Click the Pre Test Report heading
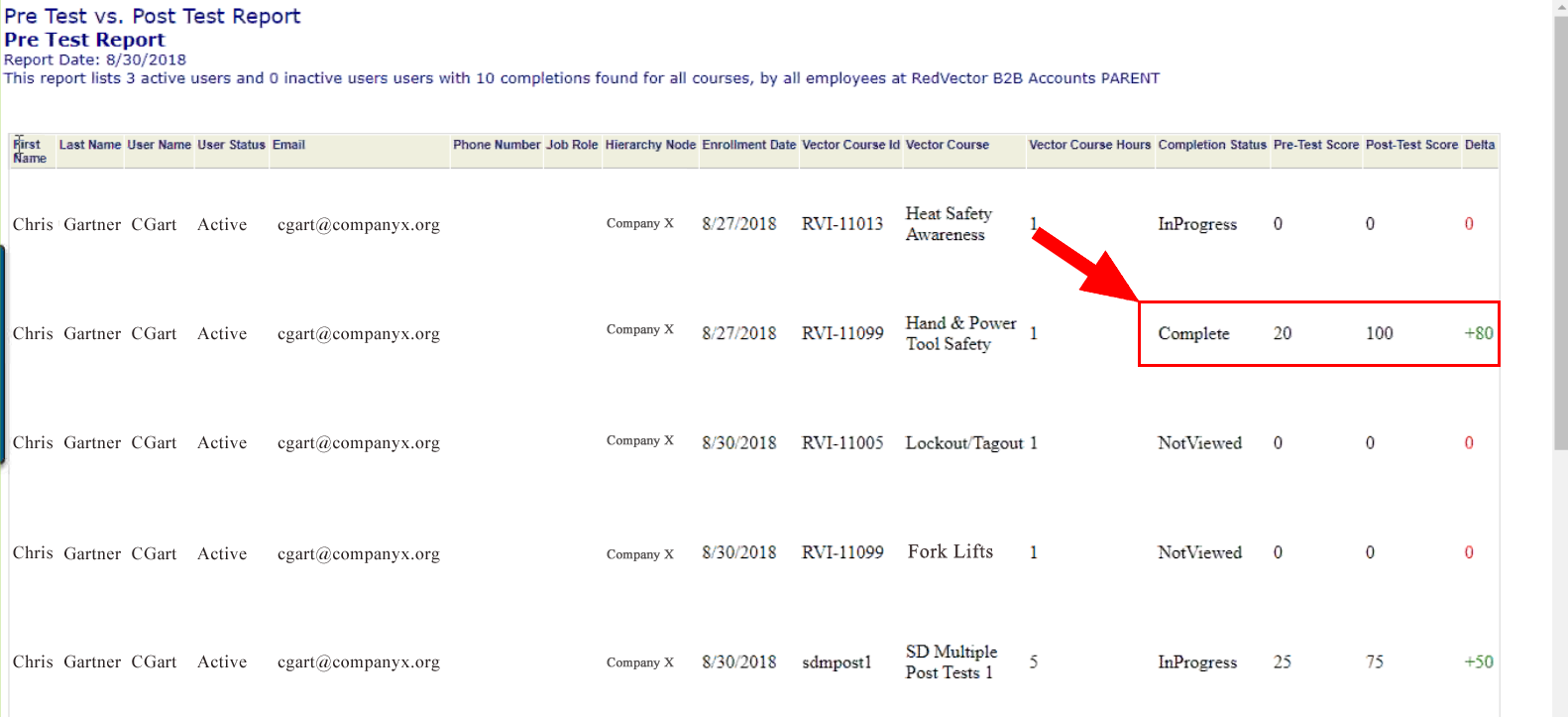Screen dimensions: 1568x717 click(x=84, y=40)
